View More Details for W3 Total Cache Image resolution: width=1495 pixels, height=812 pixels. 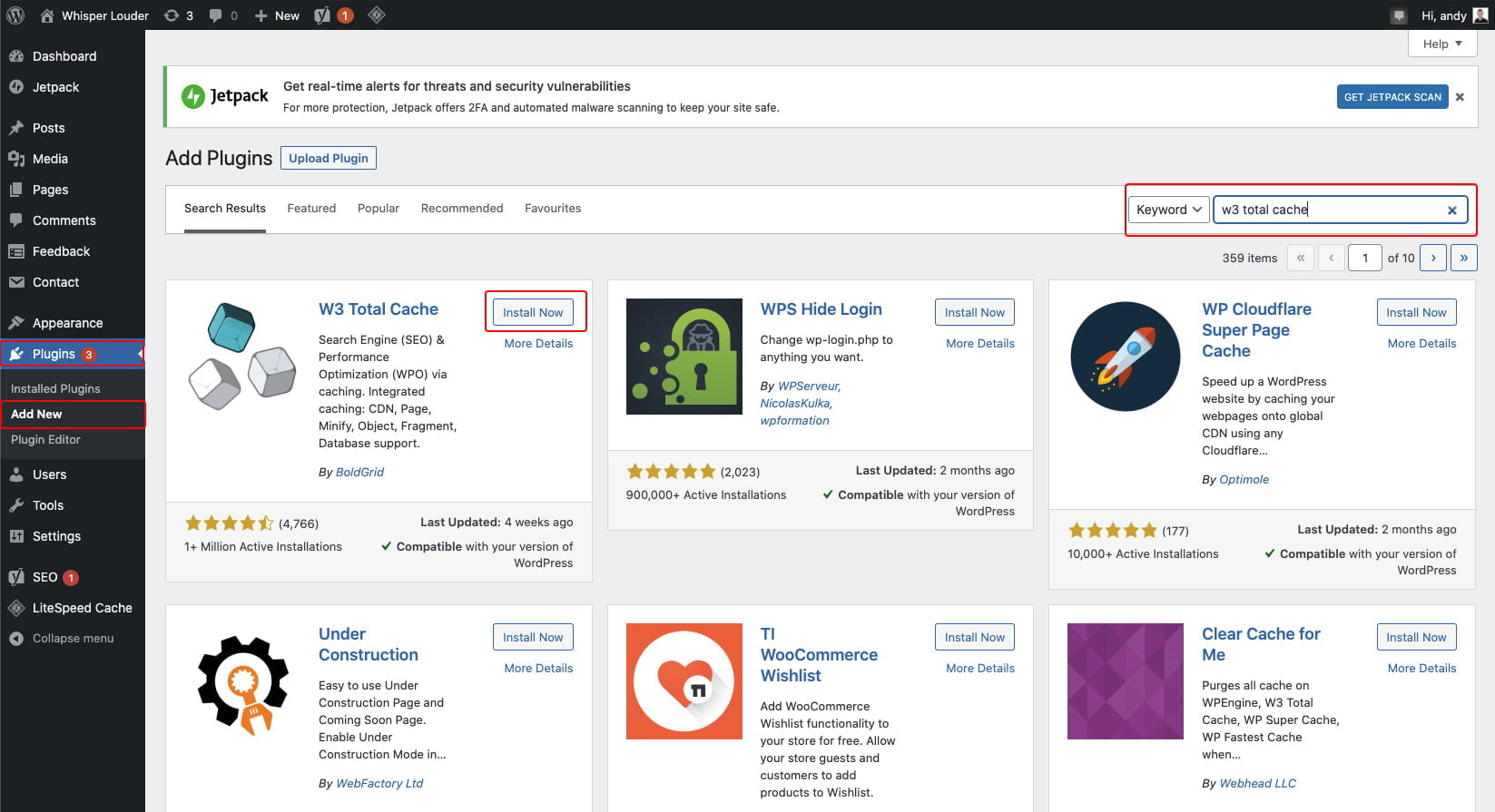coord(538,344)
